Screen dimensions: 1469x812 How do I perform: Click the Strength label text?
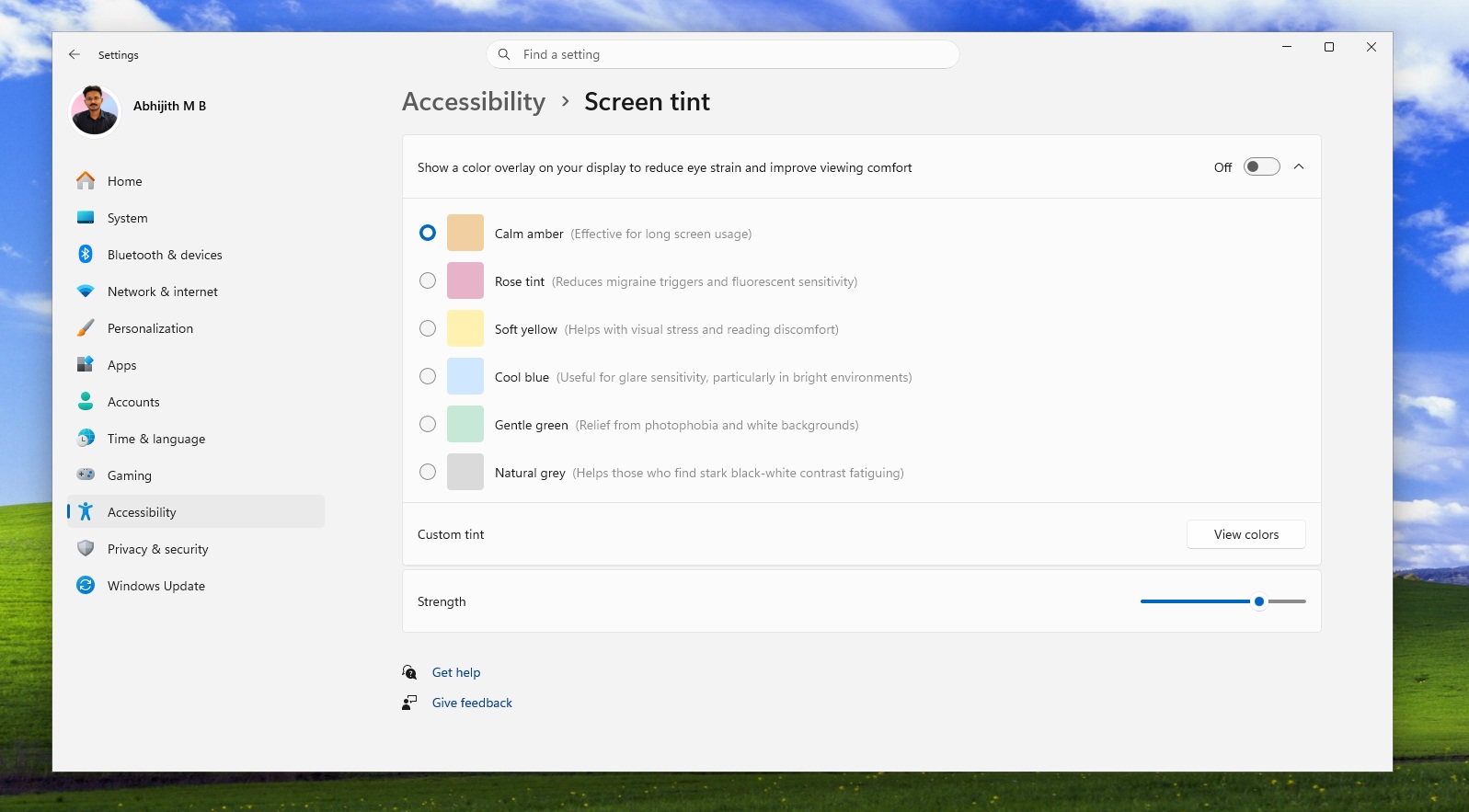click(442, 601)
